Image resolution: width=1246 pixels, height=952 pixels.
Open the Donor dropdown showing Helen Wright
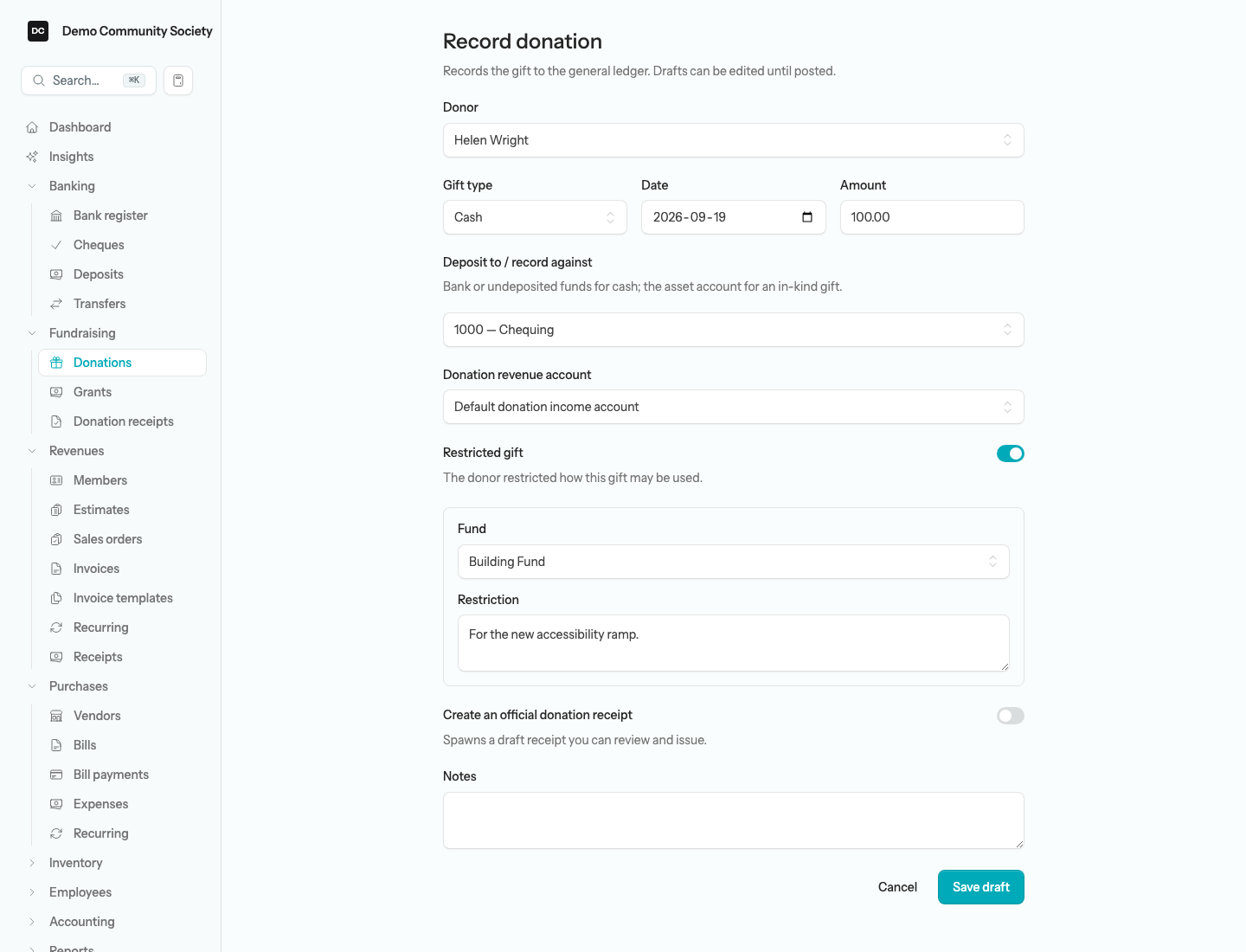(x=734, y=140)
